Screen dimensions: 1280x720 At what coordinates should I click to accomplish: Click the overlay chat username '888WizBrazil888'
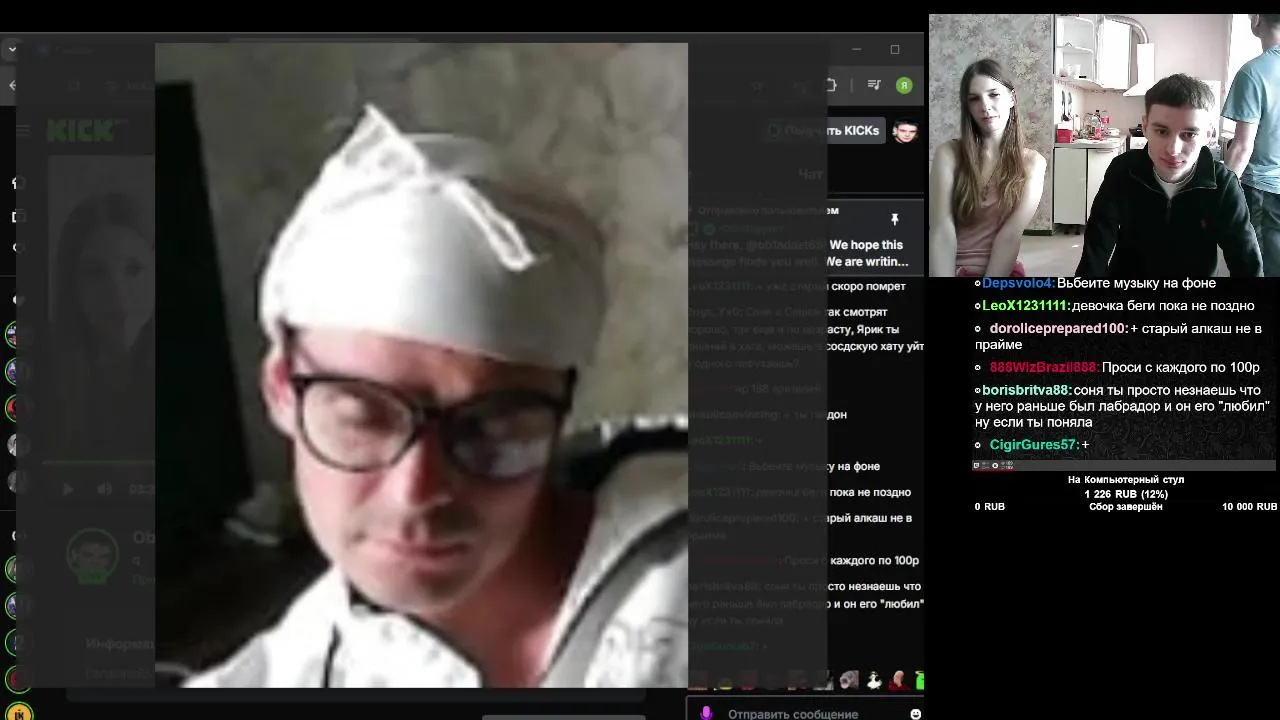(x=1043, y=368)
